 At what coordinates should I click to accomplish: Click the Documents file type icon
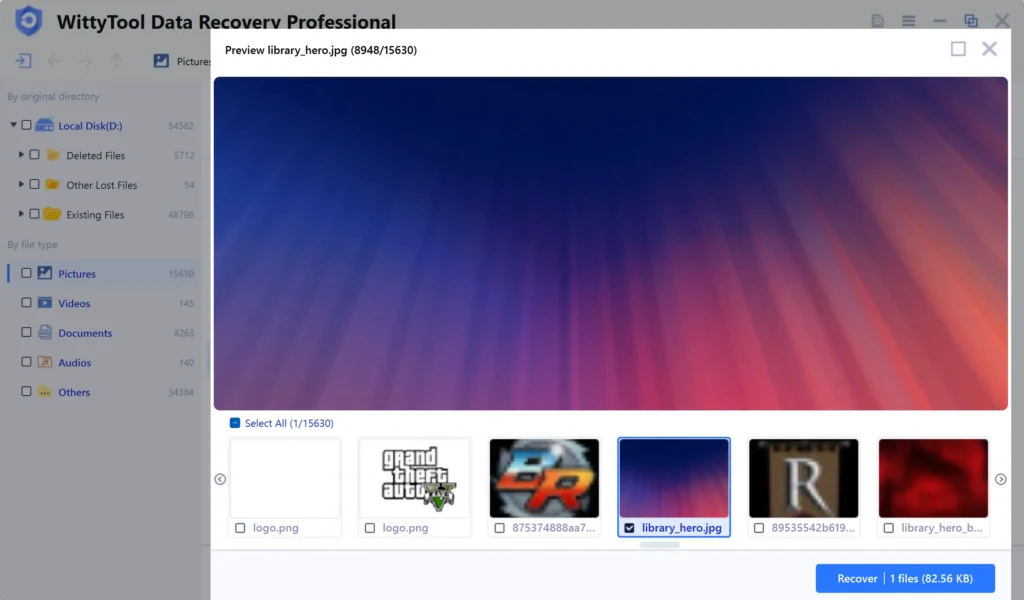pyautogui.click(x=45, y=333)
